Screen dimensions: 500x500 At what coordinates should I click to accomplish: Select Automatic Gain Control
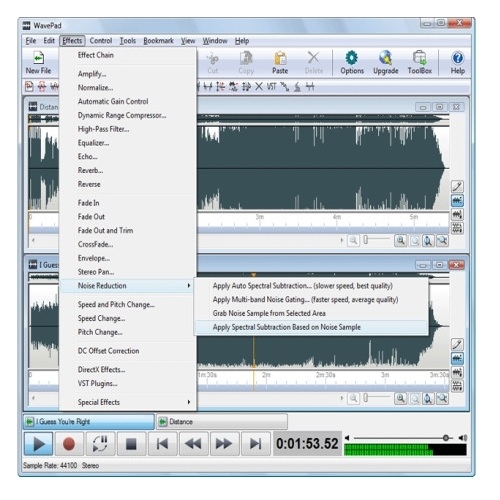click(x=128, y=101)
